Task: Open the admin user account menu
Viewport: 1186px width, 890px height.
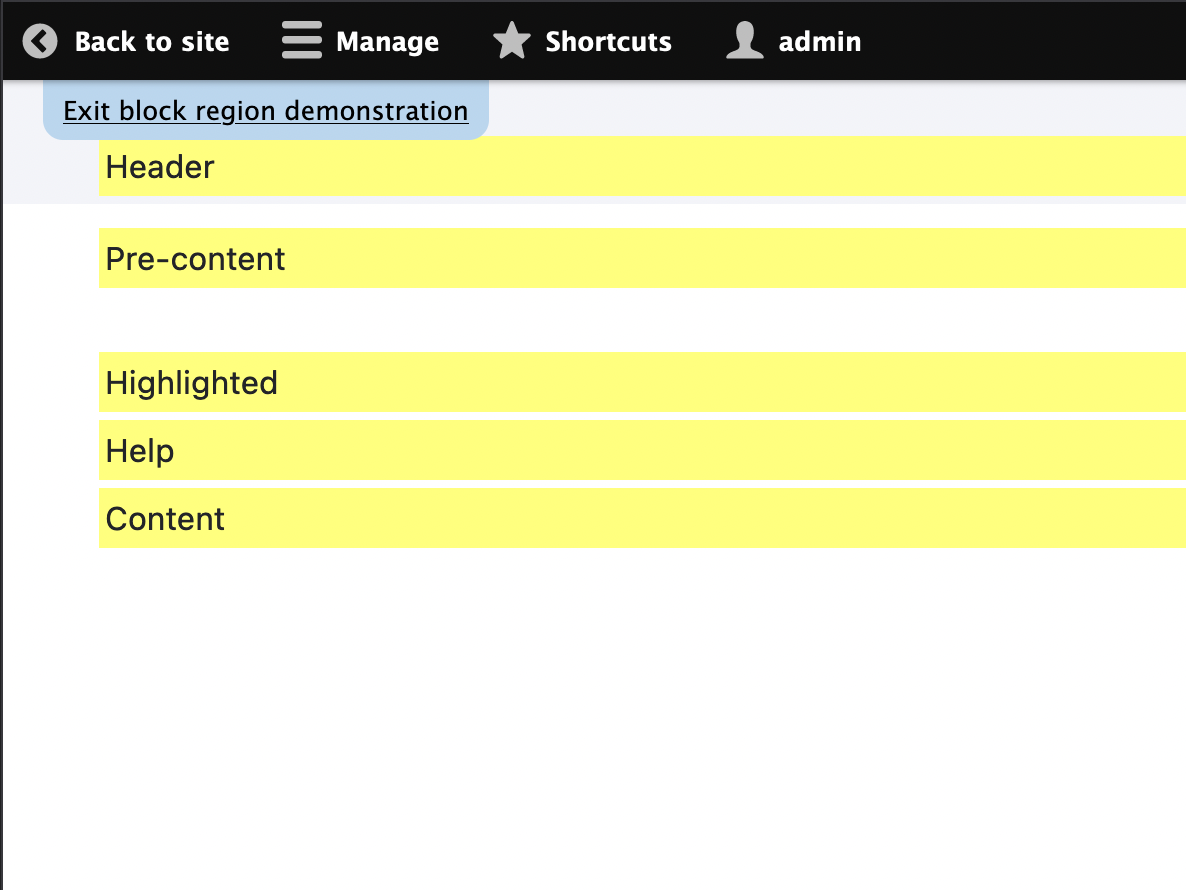Action: tap(820, 41)
